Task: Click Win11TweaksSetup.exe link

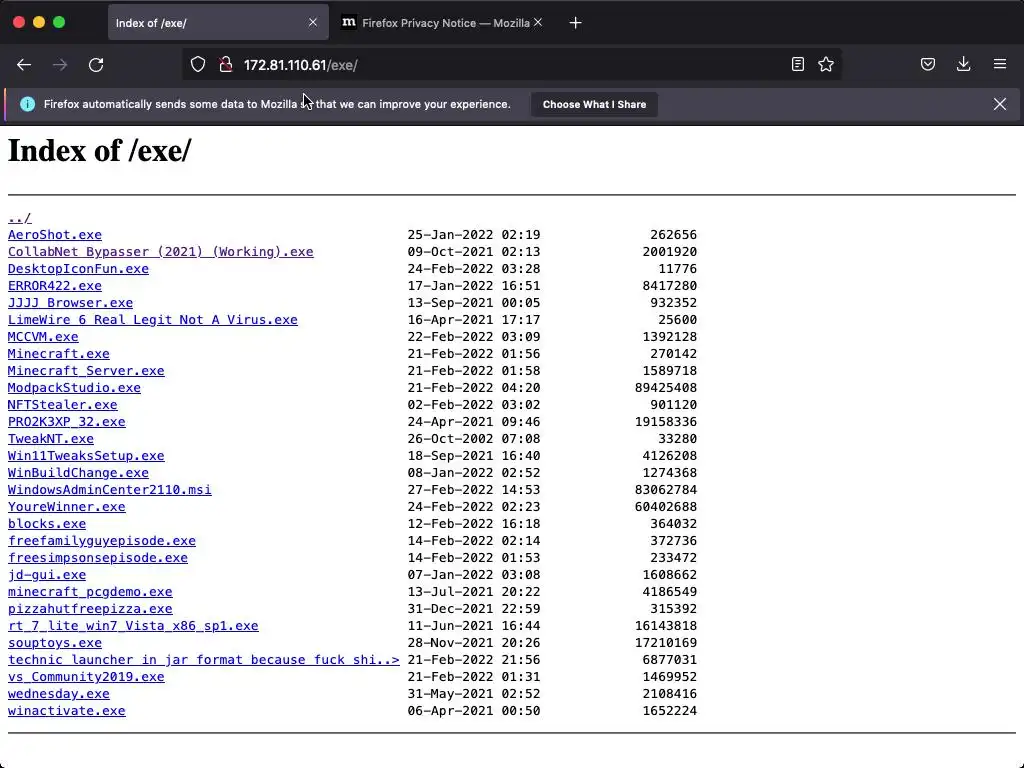Action: [x=86, y=455]
